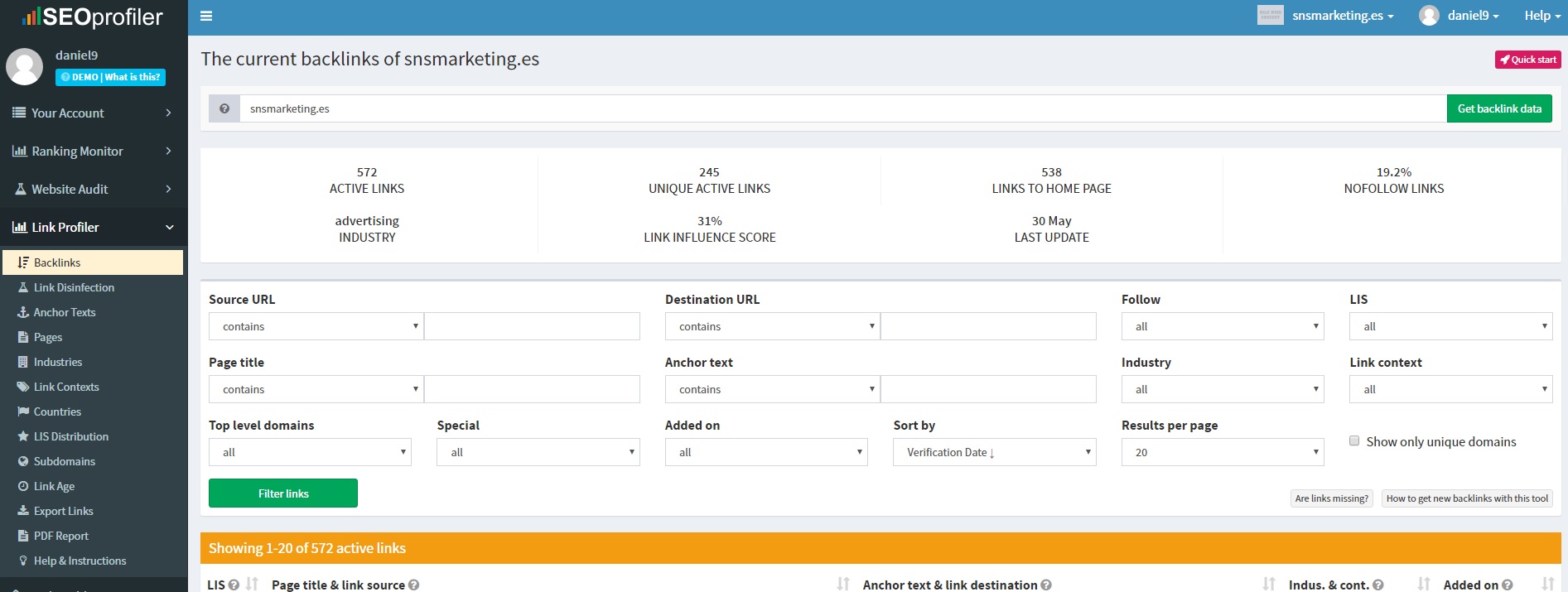
Task: Click the daniel9 sidebar avatar
Action: (24, 66)
